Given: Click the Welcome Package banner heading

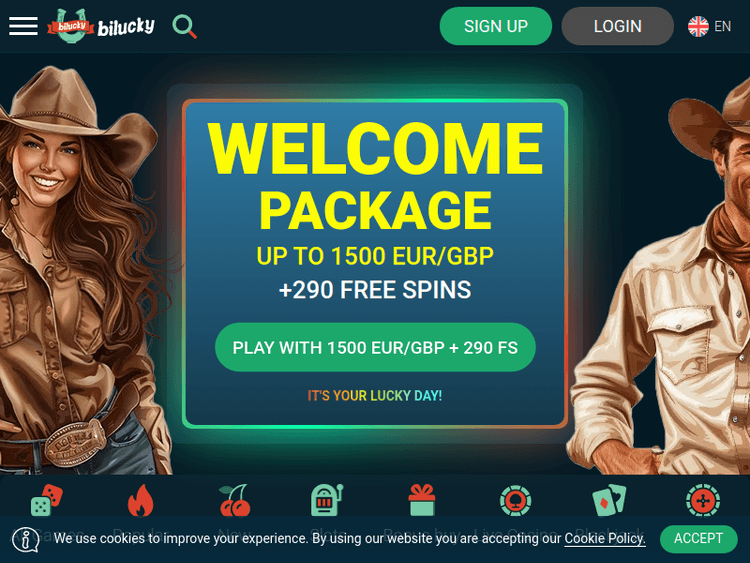Looking at the screenshot, I should click(375, 177).
